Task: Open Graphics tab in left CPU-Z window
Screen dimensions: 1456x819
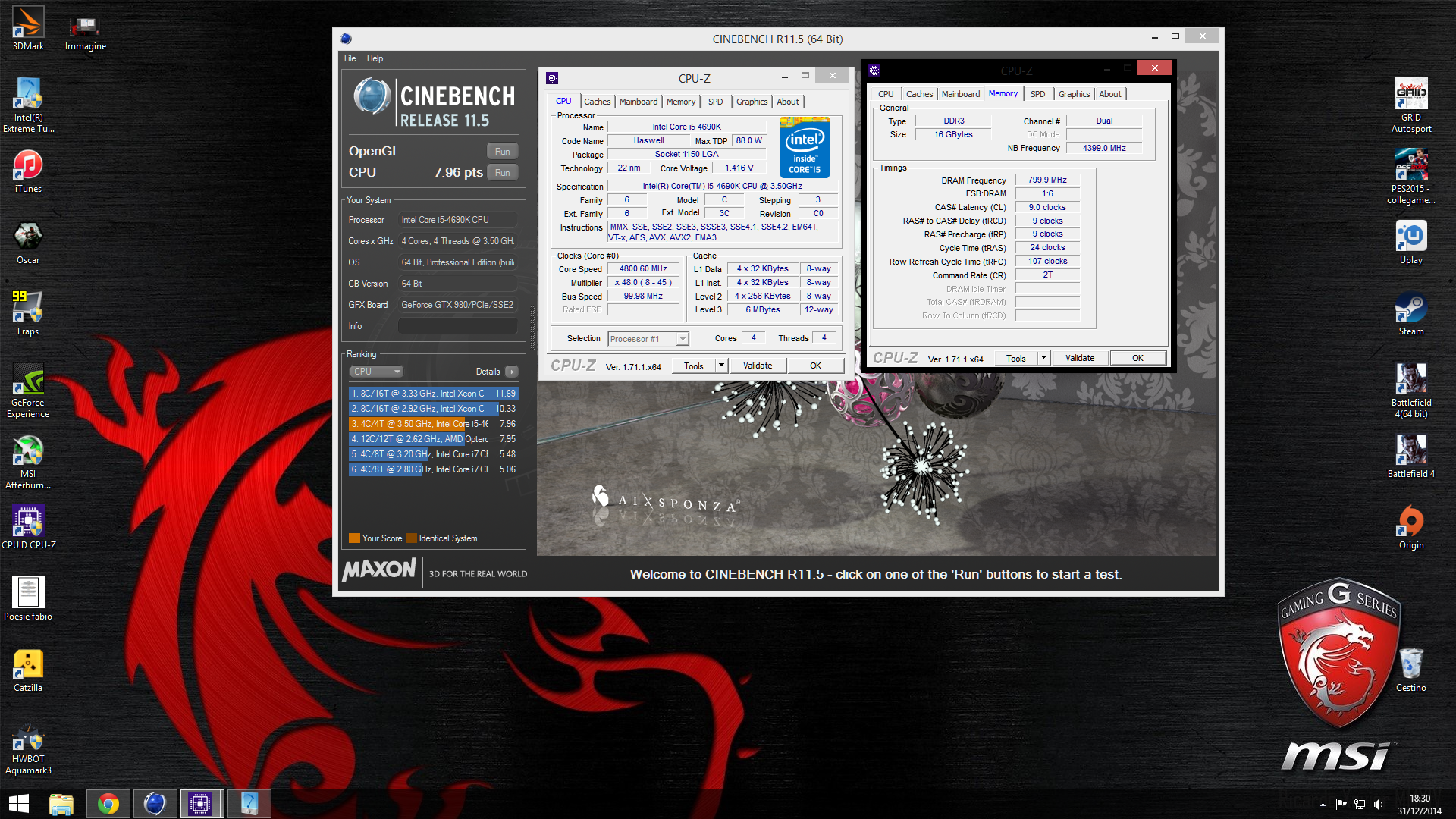Action: (x=752, y=102)
